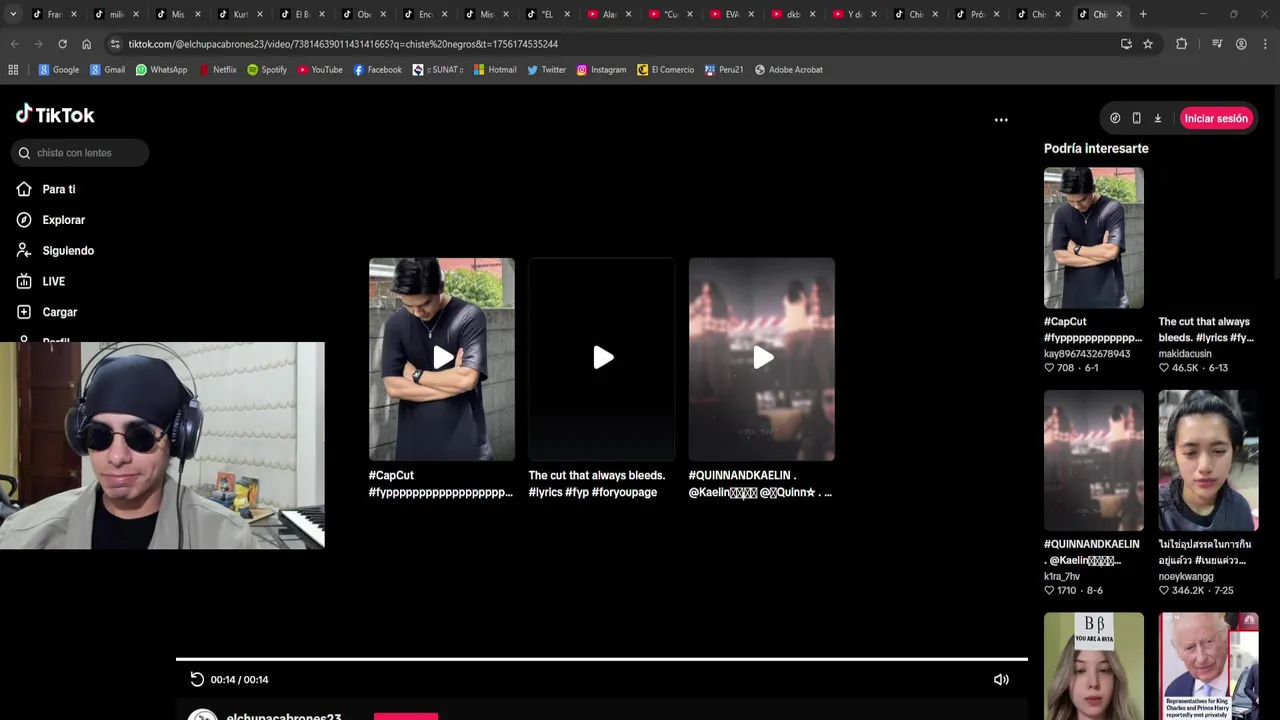Open the Instagram bookmark
1280x720 pixels.
602,70
